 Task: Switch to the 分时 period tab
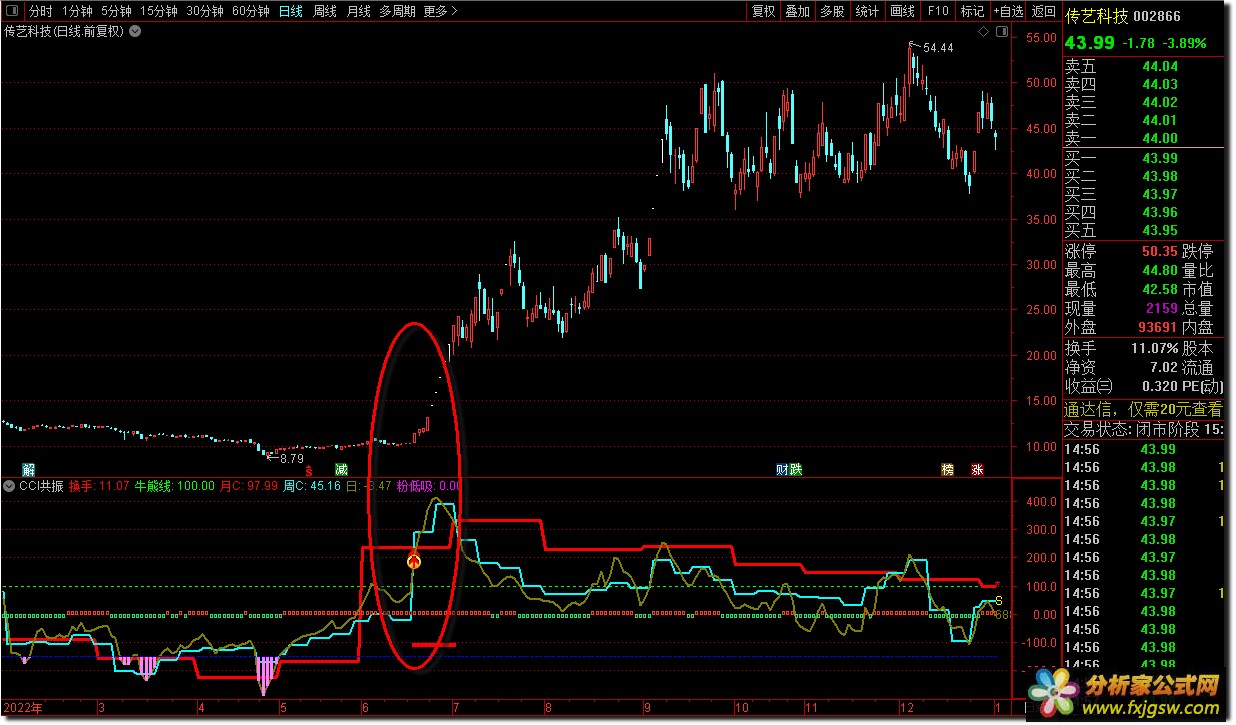(40, 11)
